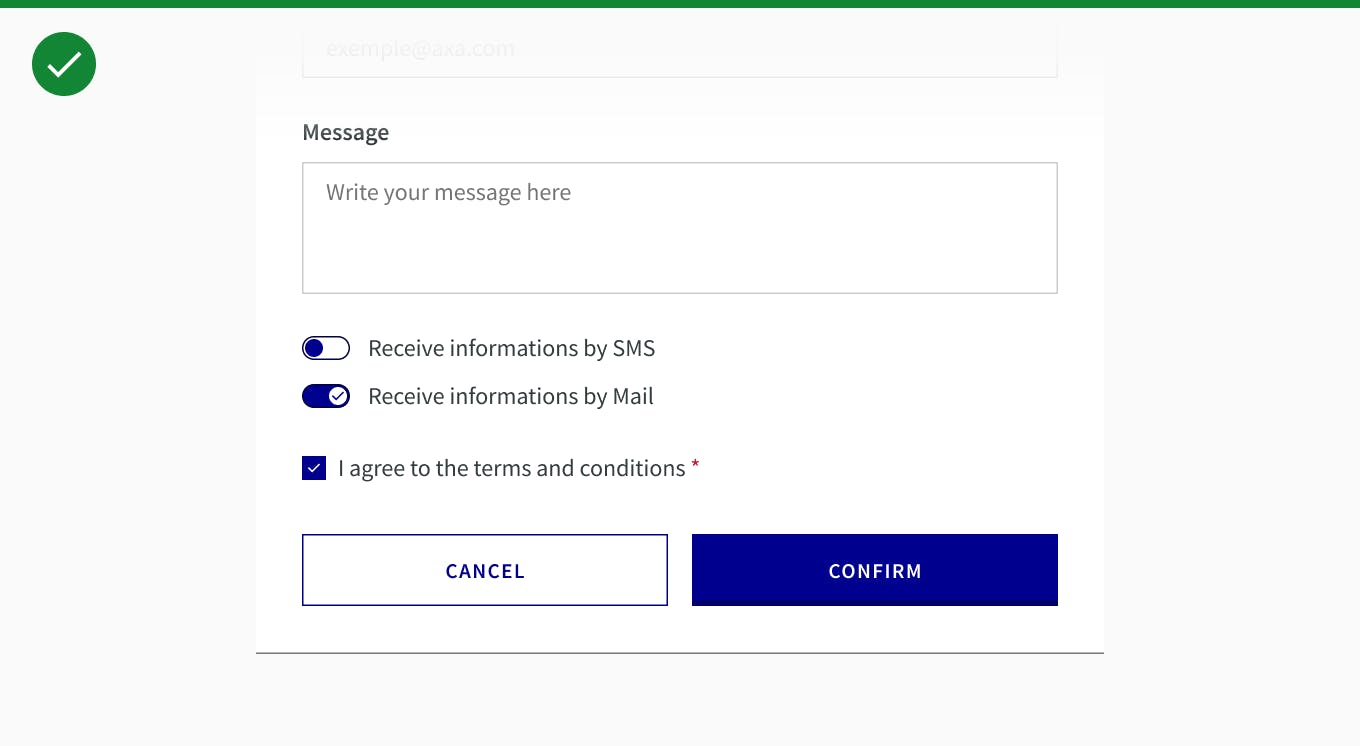Click the "I agree to the terms and conditions" text
Screen dimensions: 1360x746
tap(511, 468)
